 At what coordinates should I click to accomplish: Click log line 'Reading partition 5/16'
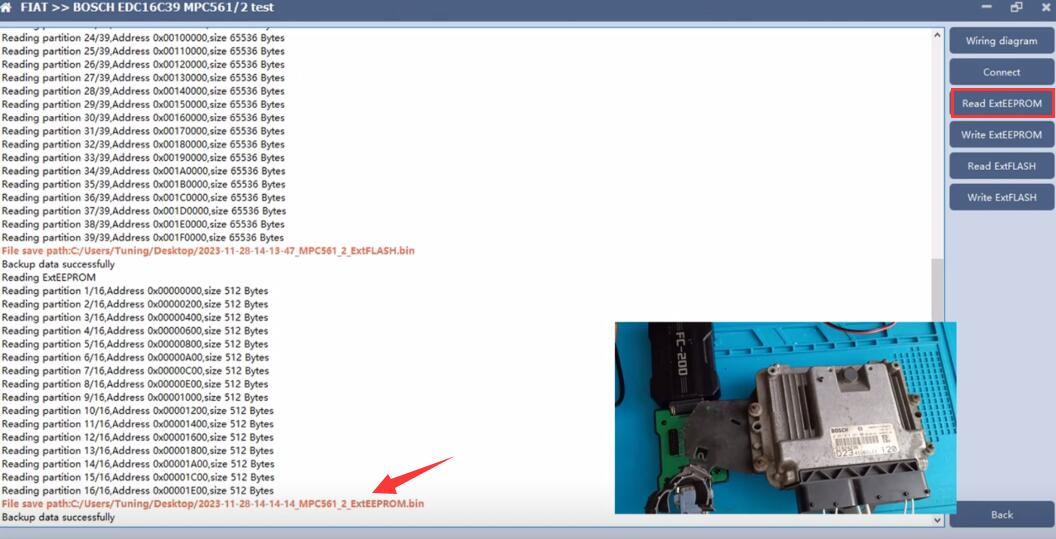[x=135, y=344]
